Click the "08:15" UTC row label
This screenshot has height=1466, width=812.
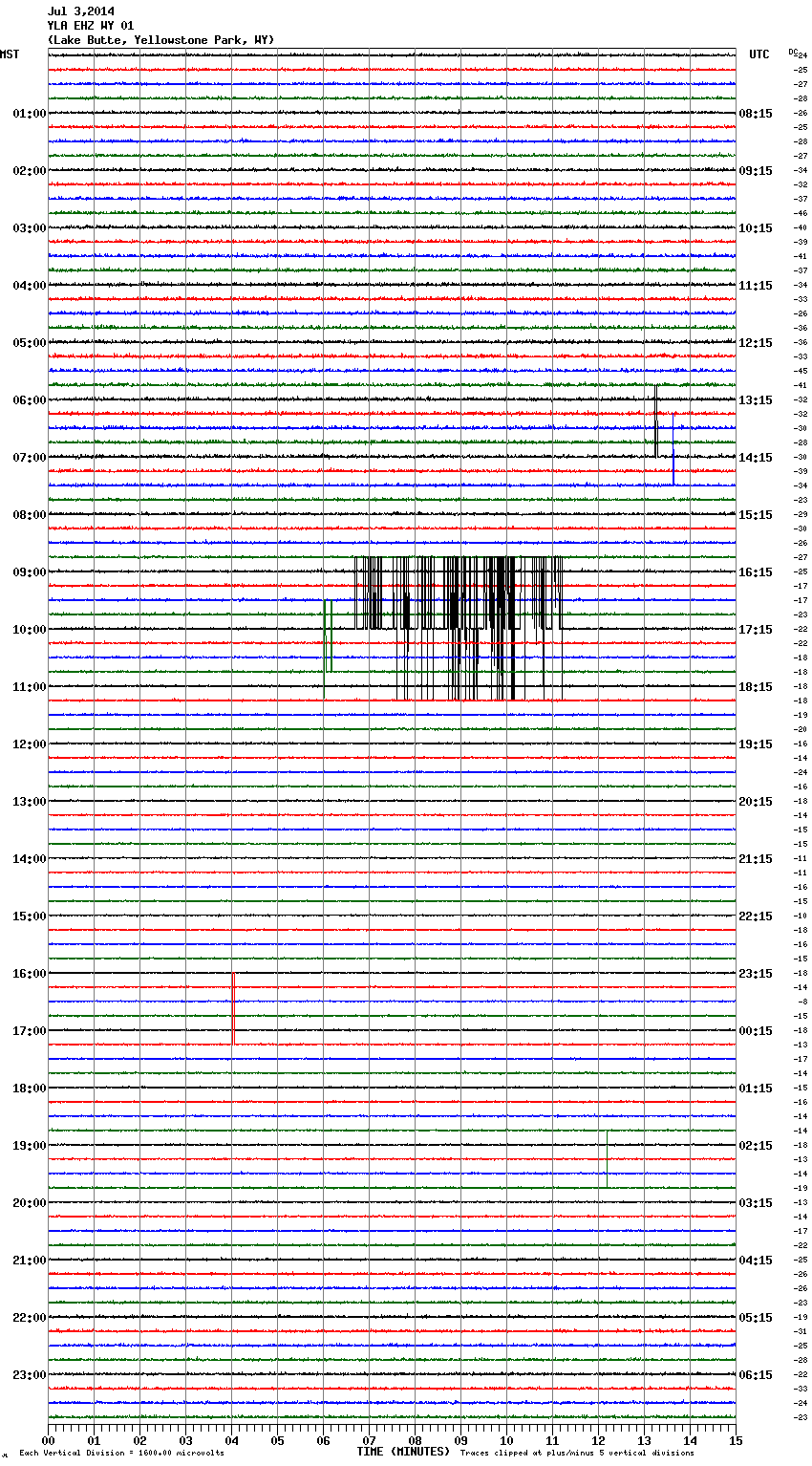click(756, 114)
